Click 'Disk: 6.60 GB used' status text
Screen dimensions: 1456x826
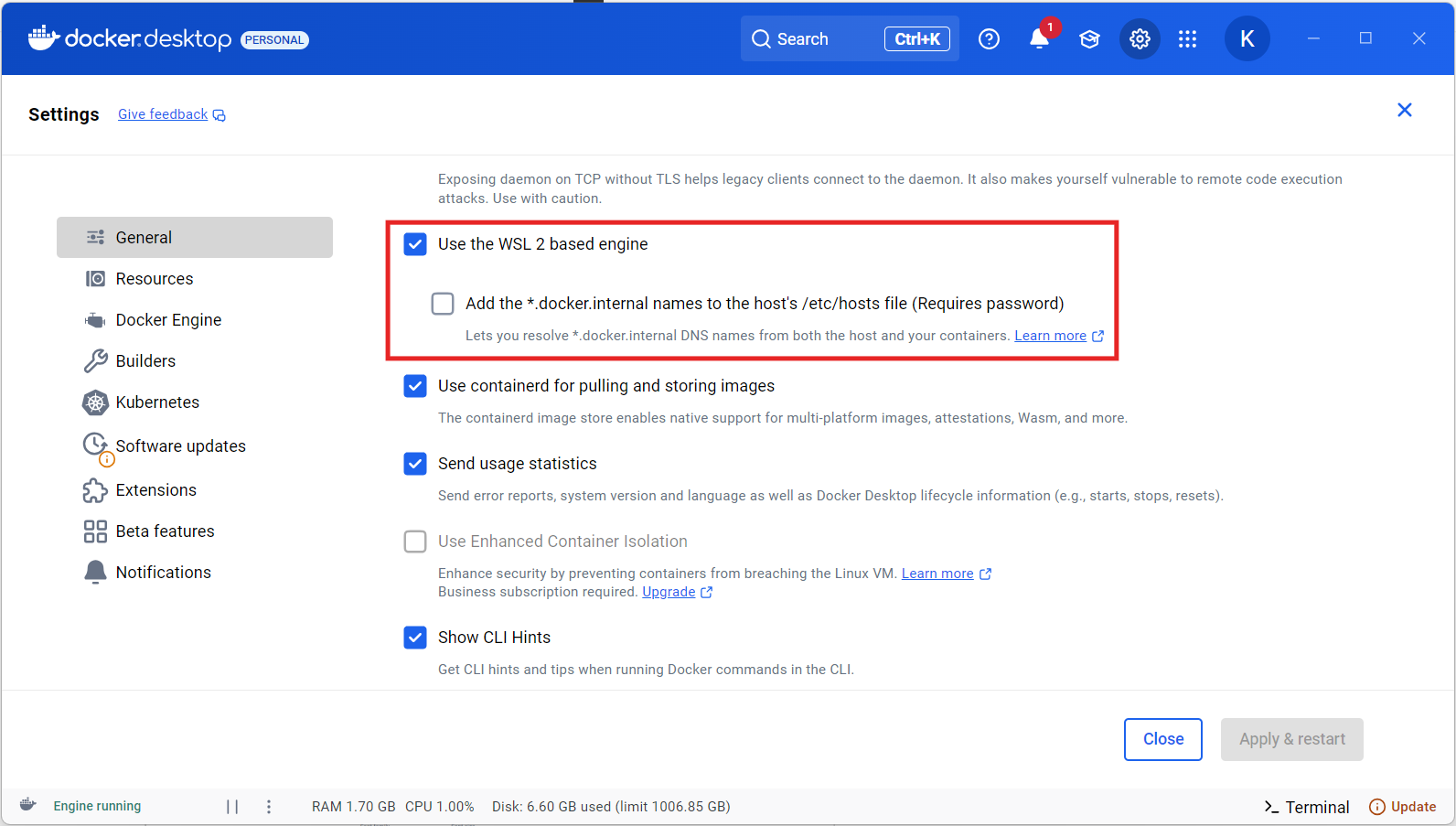pyautogui.click(x=551, y=807)
